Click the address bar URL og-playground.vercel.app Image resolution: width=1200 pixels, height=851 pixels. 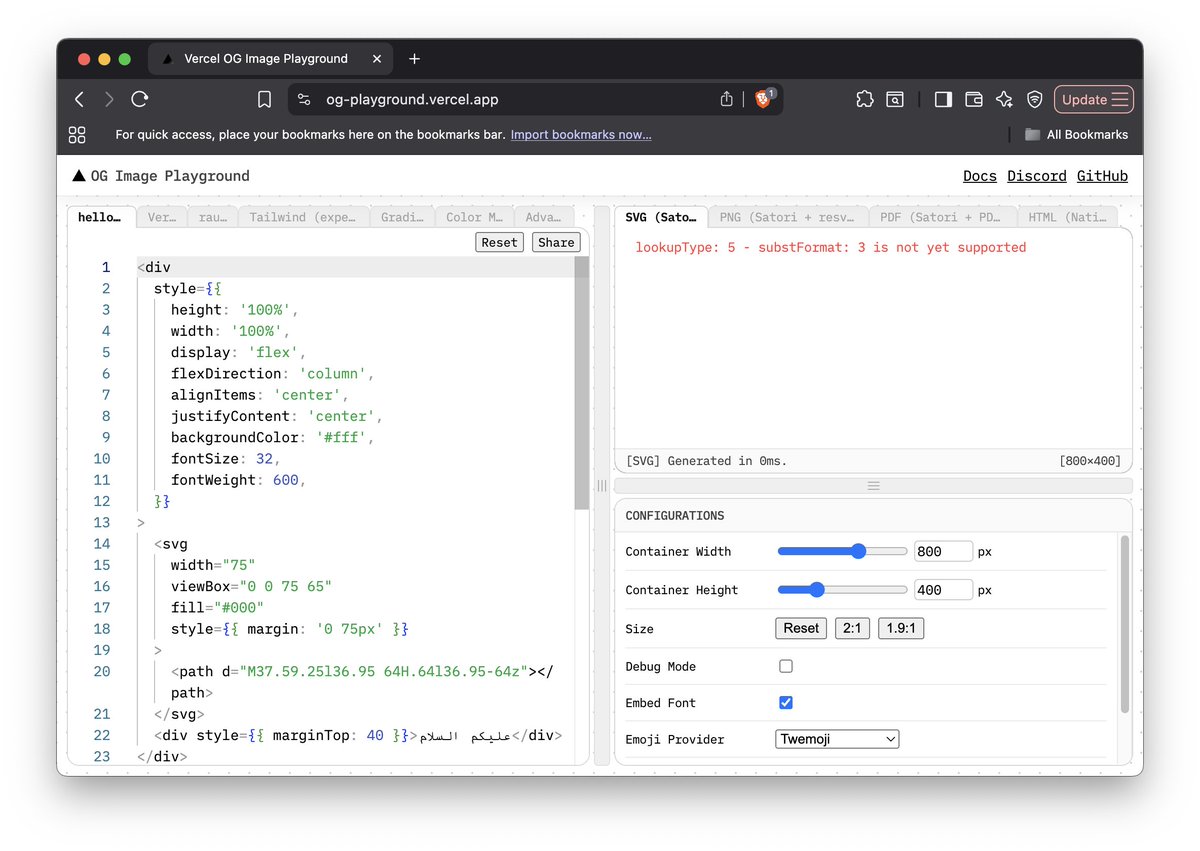click(412, 99)
